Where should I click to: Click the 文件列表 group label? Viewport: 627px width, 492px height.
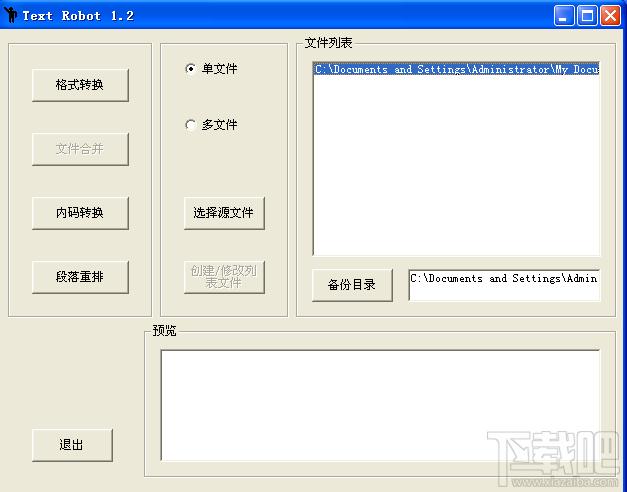328,43
